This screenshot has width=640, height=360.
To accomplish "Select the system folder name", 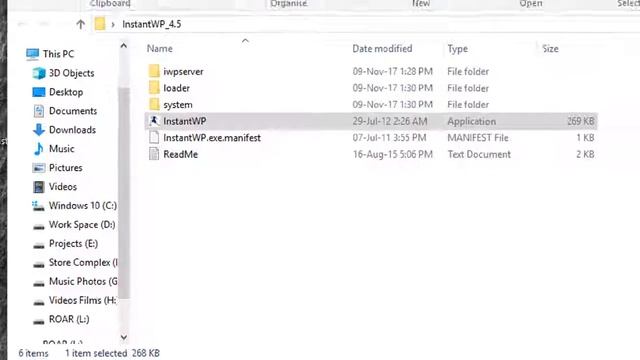I will coord(178,104).
